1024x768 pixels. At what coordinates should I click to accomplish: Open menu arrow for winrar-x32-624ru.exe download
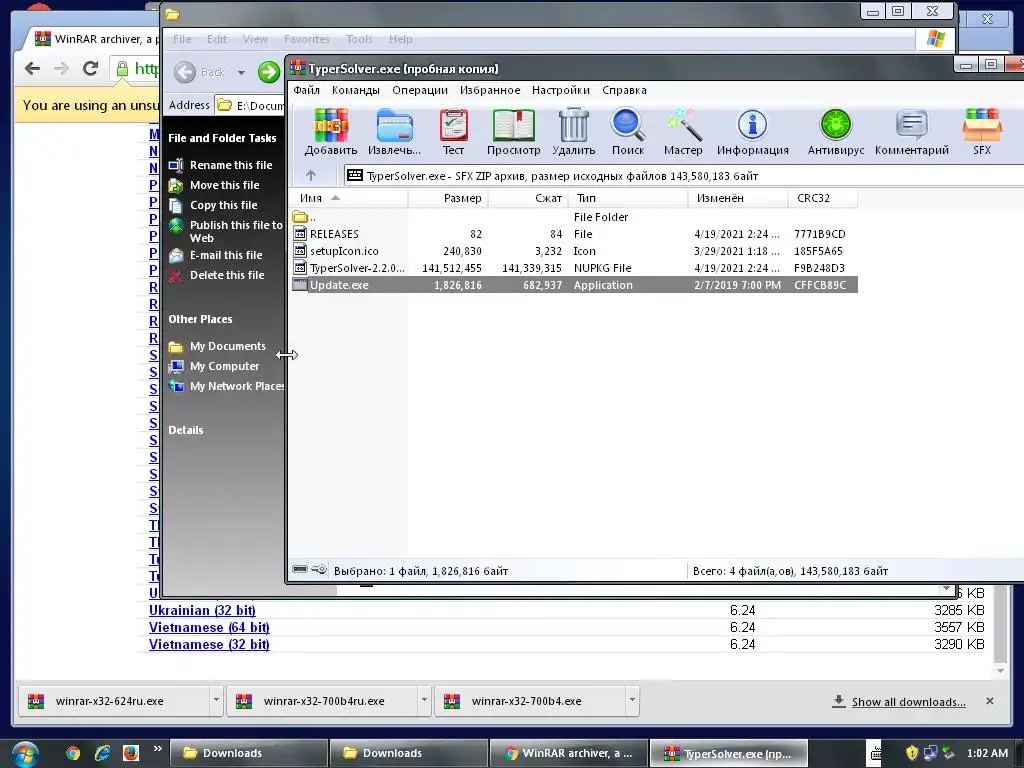[x=216, y=700]
